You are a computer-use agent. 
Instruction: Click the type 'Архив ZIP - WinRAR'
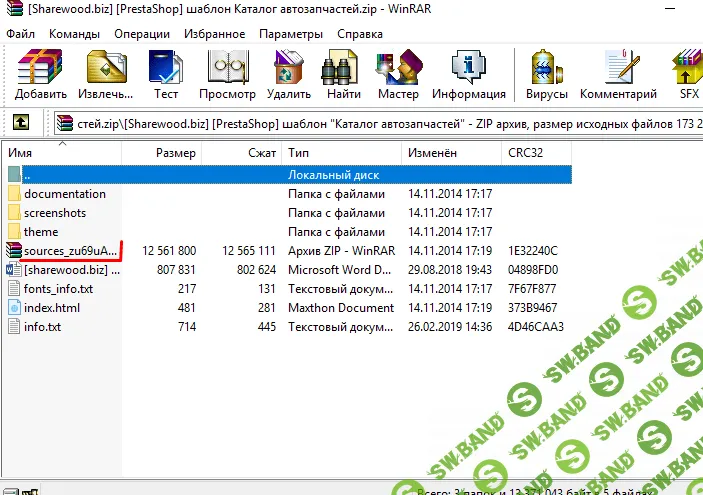click(x=342, y=250)
